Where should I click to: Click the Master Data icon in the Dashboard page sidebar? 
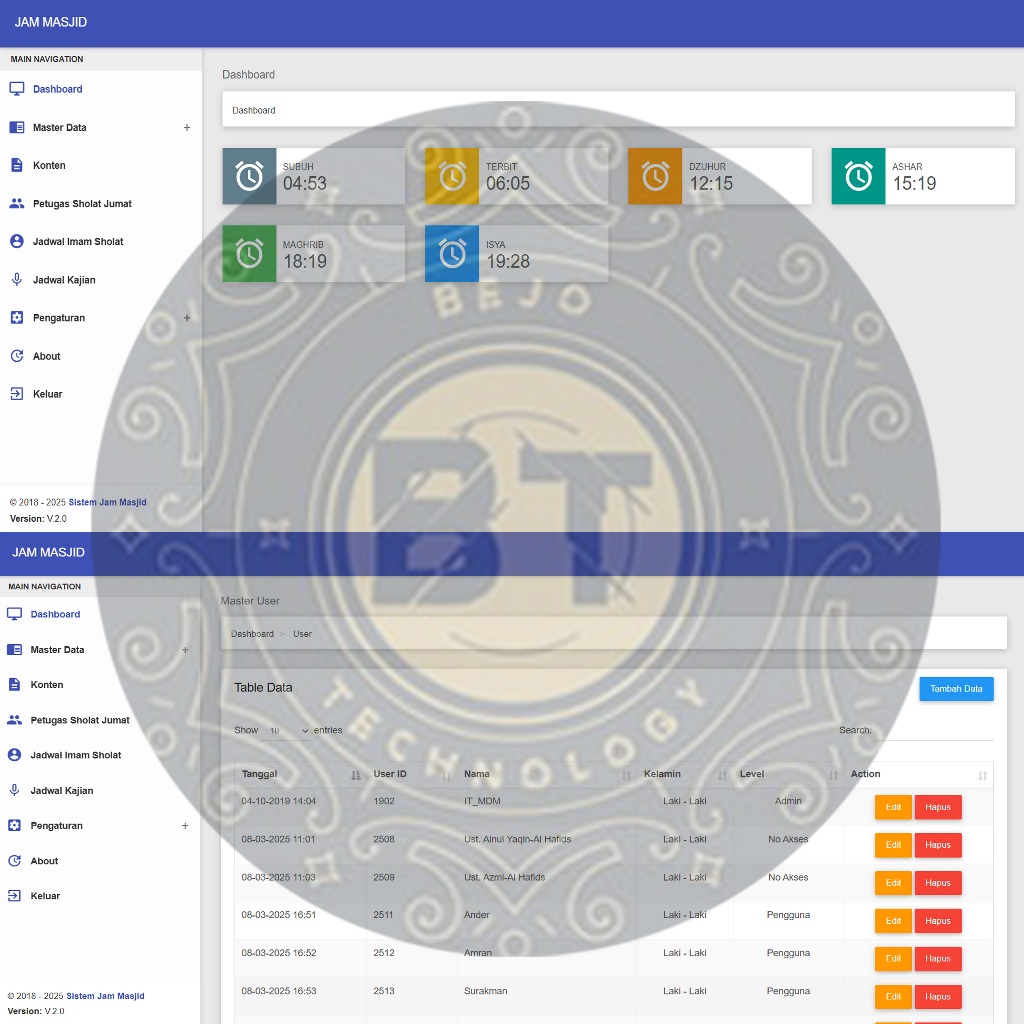[17, 127]
